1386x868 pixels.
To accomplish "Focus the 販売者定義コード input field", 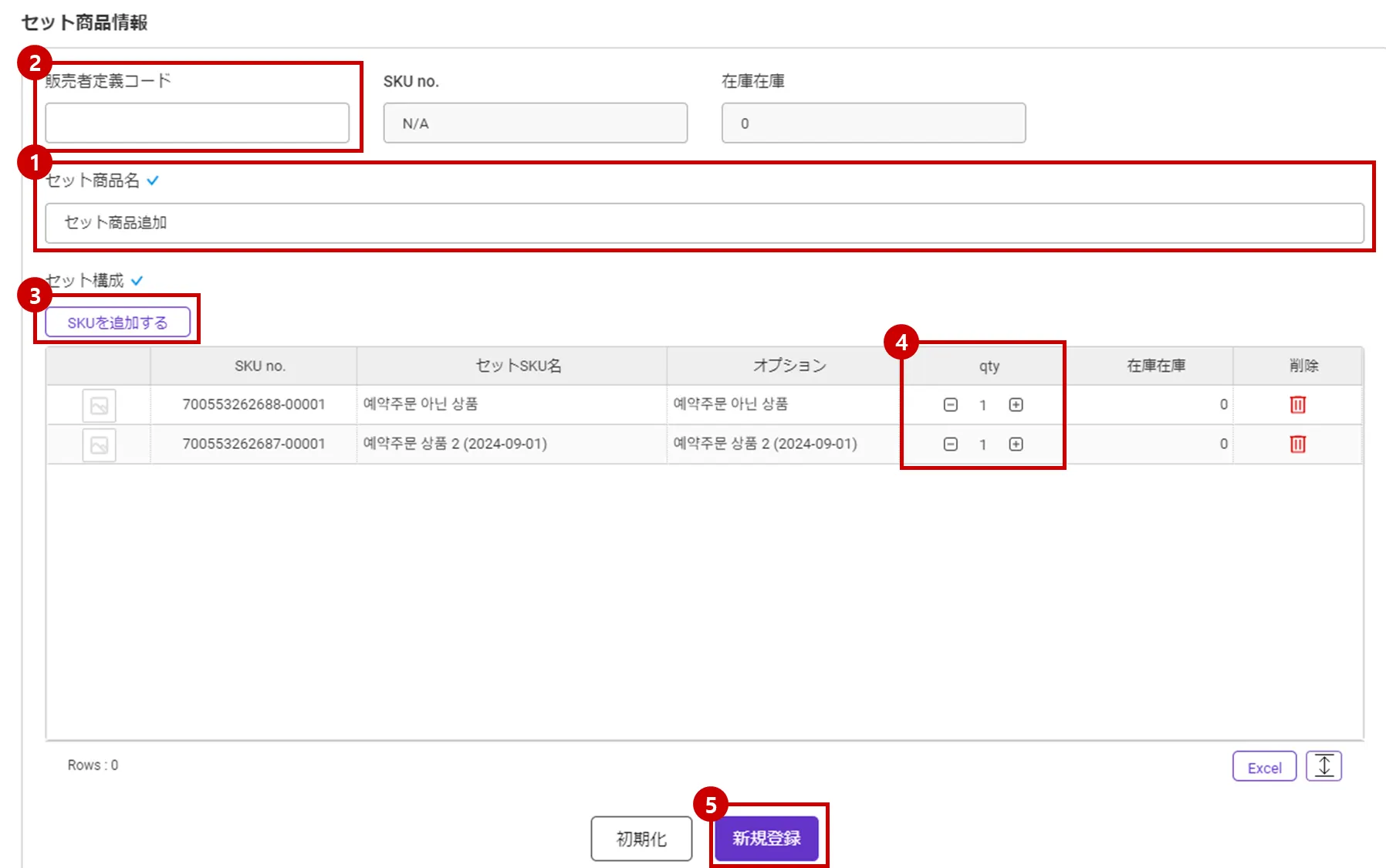I will point(197,123).
